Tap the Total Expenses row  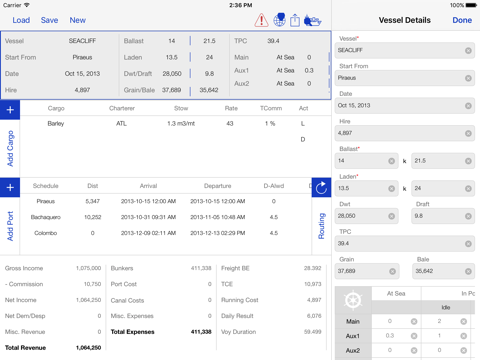[161, 332]
